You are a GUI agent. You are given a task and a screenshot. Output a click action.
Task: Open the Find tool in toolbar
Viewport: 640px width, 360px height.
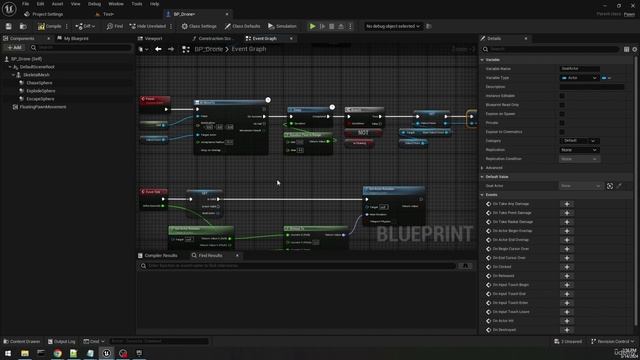click(x=115, y=26)
